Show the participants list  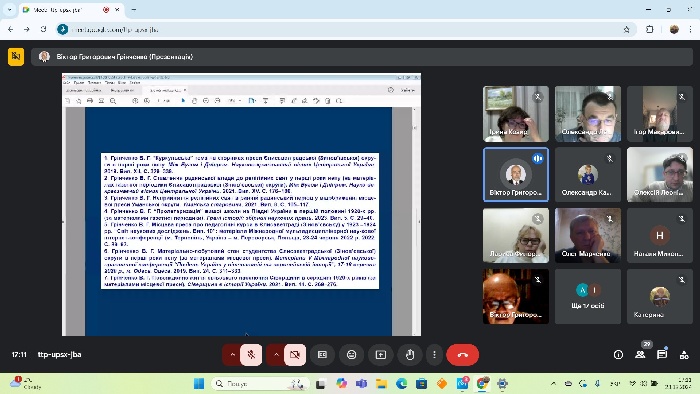pyautogui.click(x=640, y=354)
